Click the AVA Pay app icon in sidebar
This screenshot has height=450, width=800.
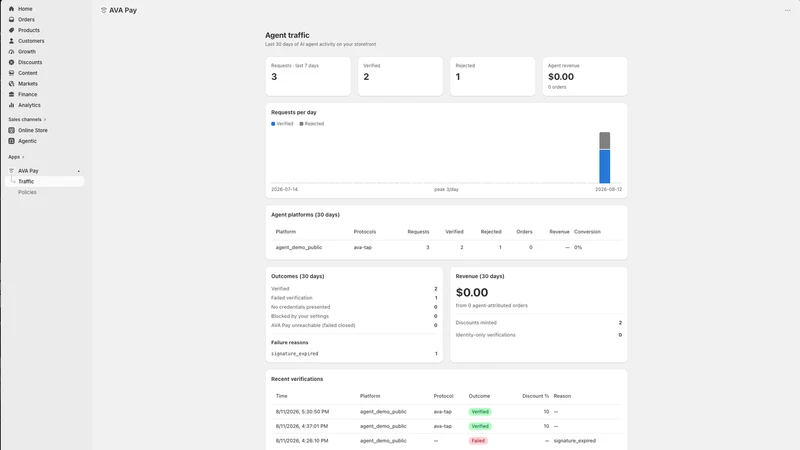11,171
